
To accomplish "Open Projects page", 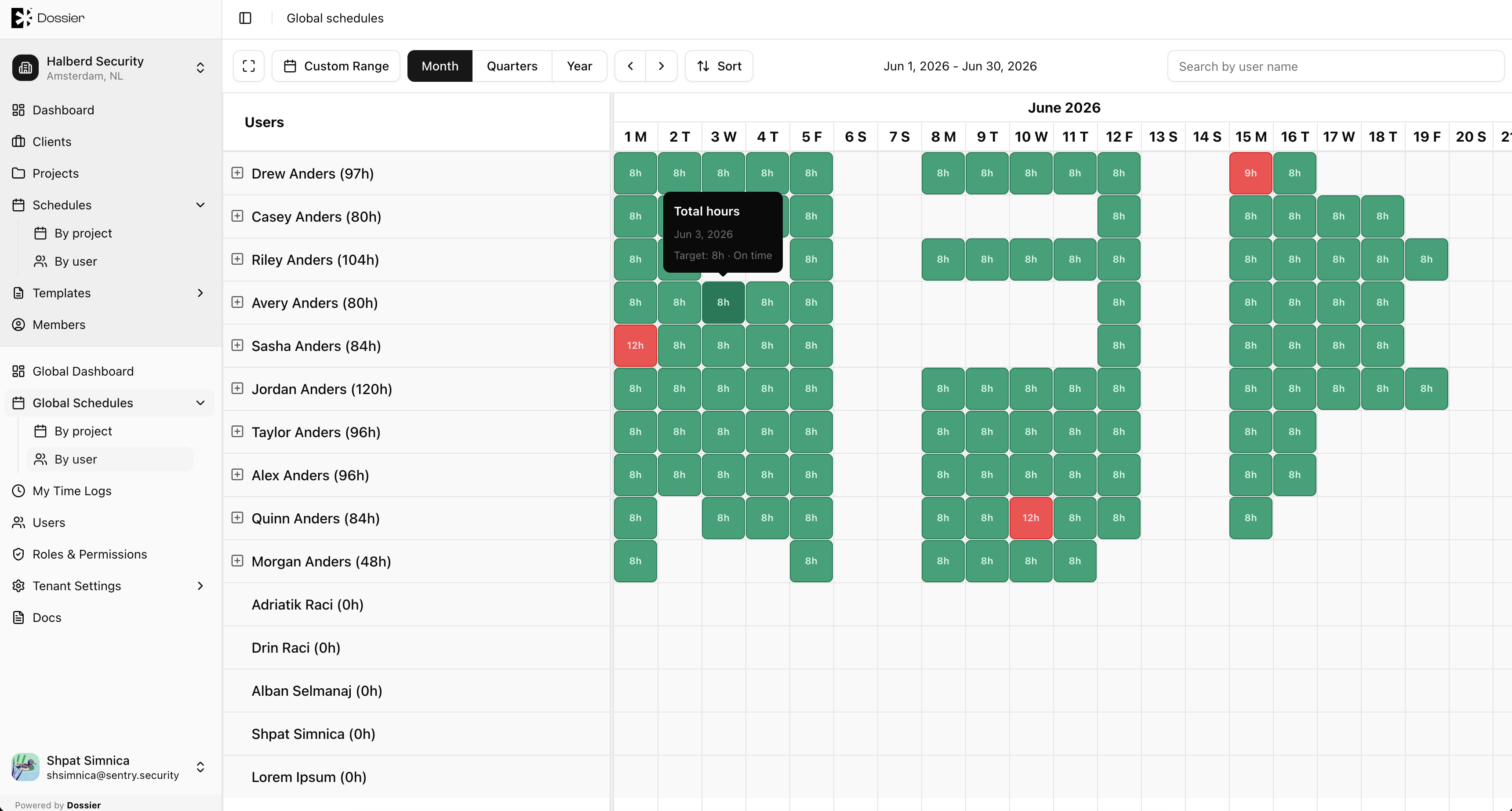I will click(x=56, y=173).
